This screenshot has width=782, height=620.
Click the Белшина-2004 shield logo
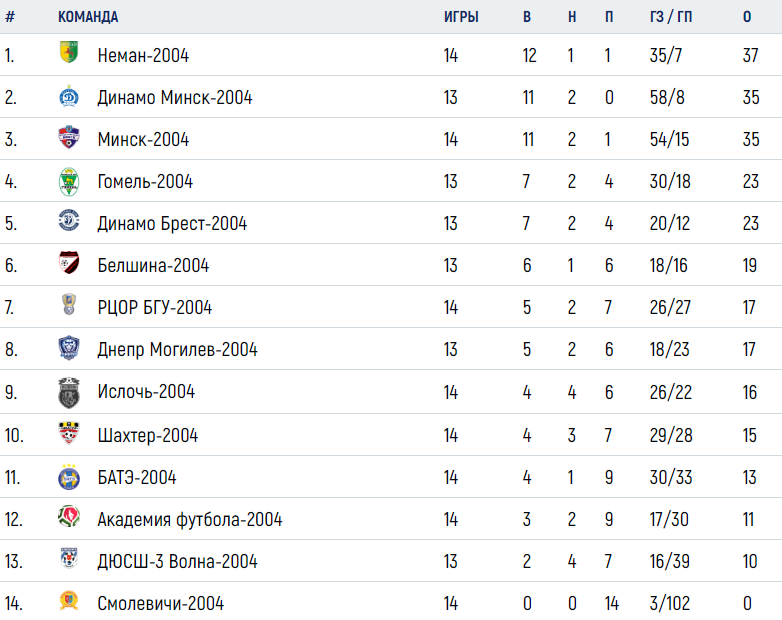[x=69, y=263]
